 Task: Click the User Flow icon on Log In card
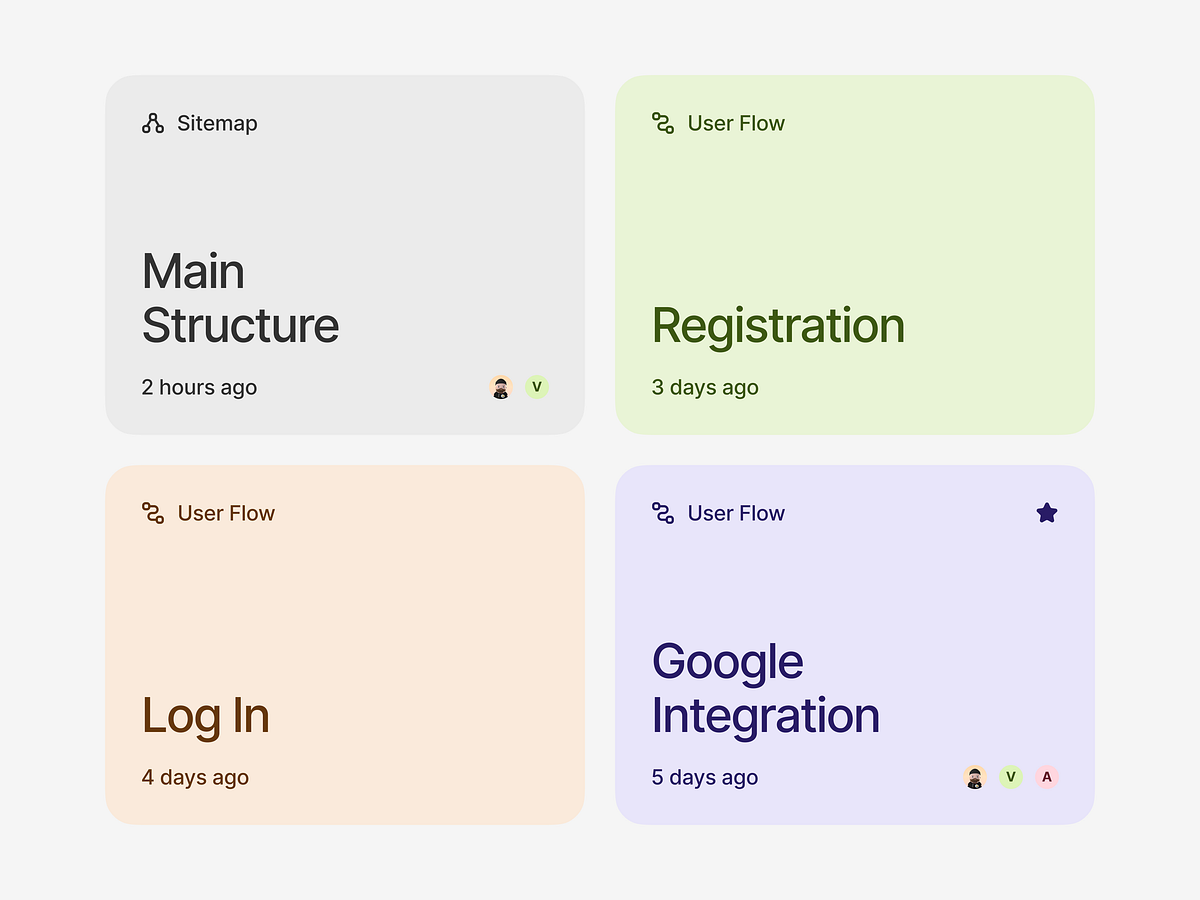[x=152, y=513]
